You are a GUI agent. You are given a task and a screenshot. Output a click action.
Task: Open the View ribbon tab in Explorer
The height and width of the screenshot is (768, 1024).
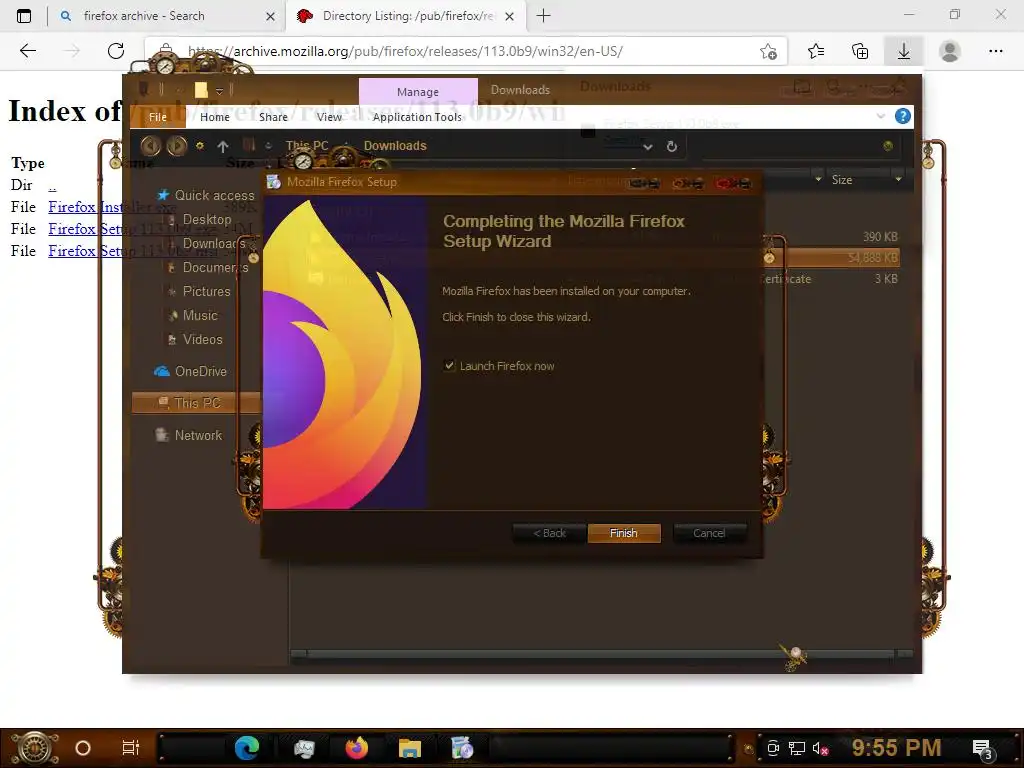click(x=329, y=117)
